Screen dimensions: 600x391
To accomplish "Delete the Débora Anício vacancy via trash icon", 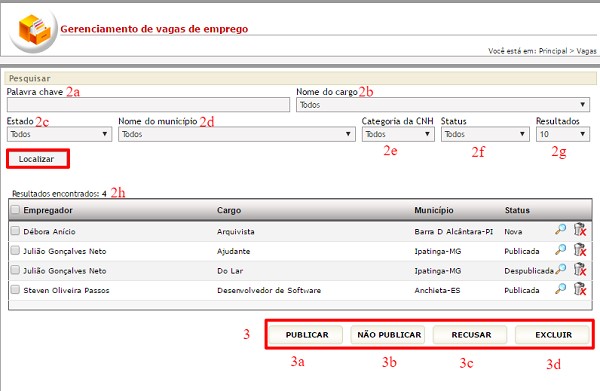I will (x=580, y=230).
